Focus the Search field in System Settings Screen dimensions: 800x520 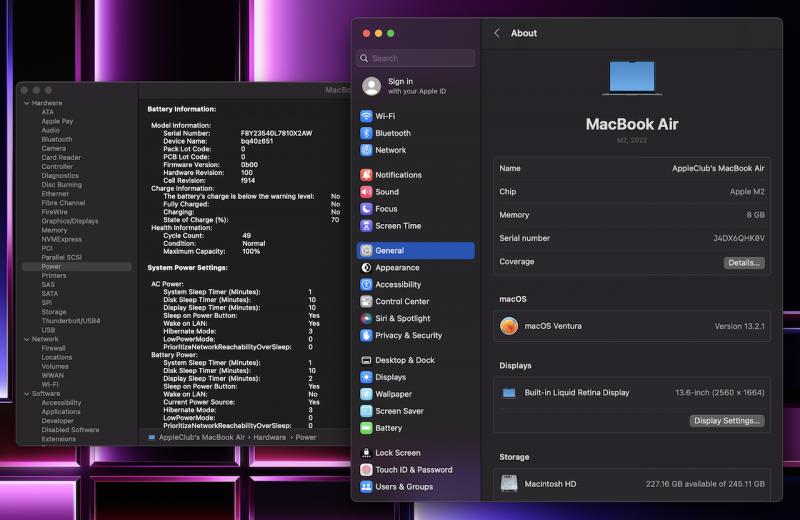(416, 58)
